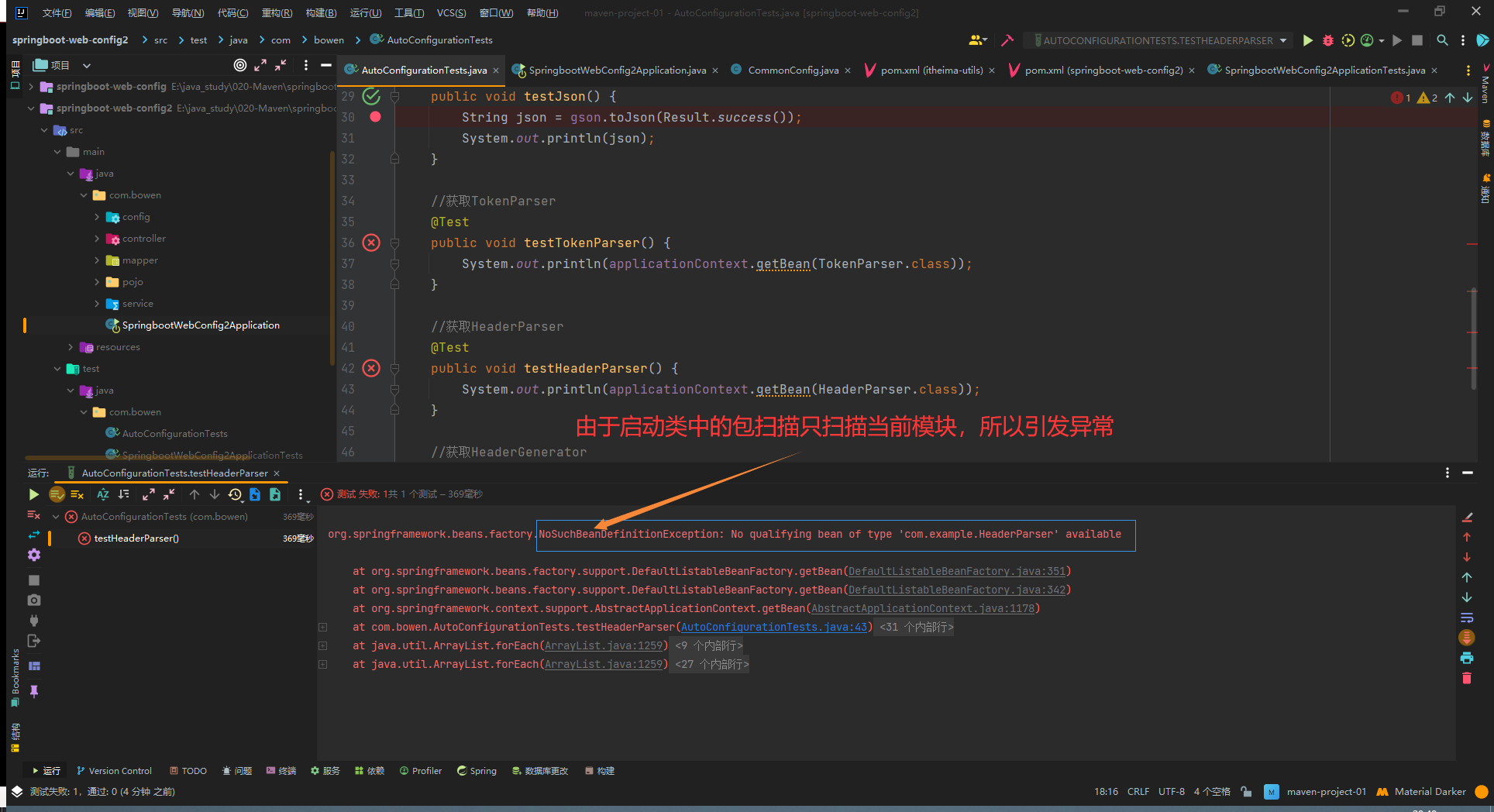The image size is (1494, 812).
Task: Open Search Everywhere magnifier icon
Action: pos(1442,40)
